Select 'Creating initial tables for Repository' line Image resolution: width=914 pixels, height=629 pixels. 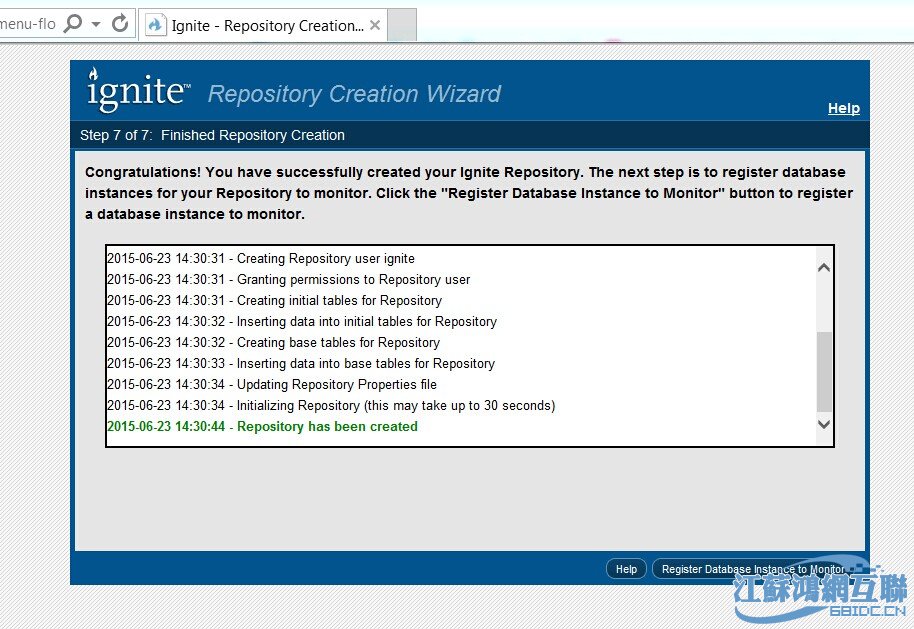pos(275,300)
